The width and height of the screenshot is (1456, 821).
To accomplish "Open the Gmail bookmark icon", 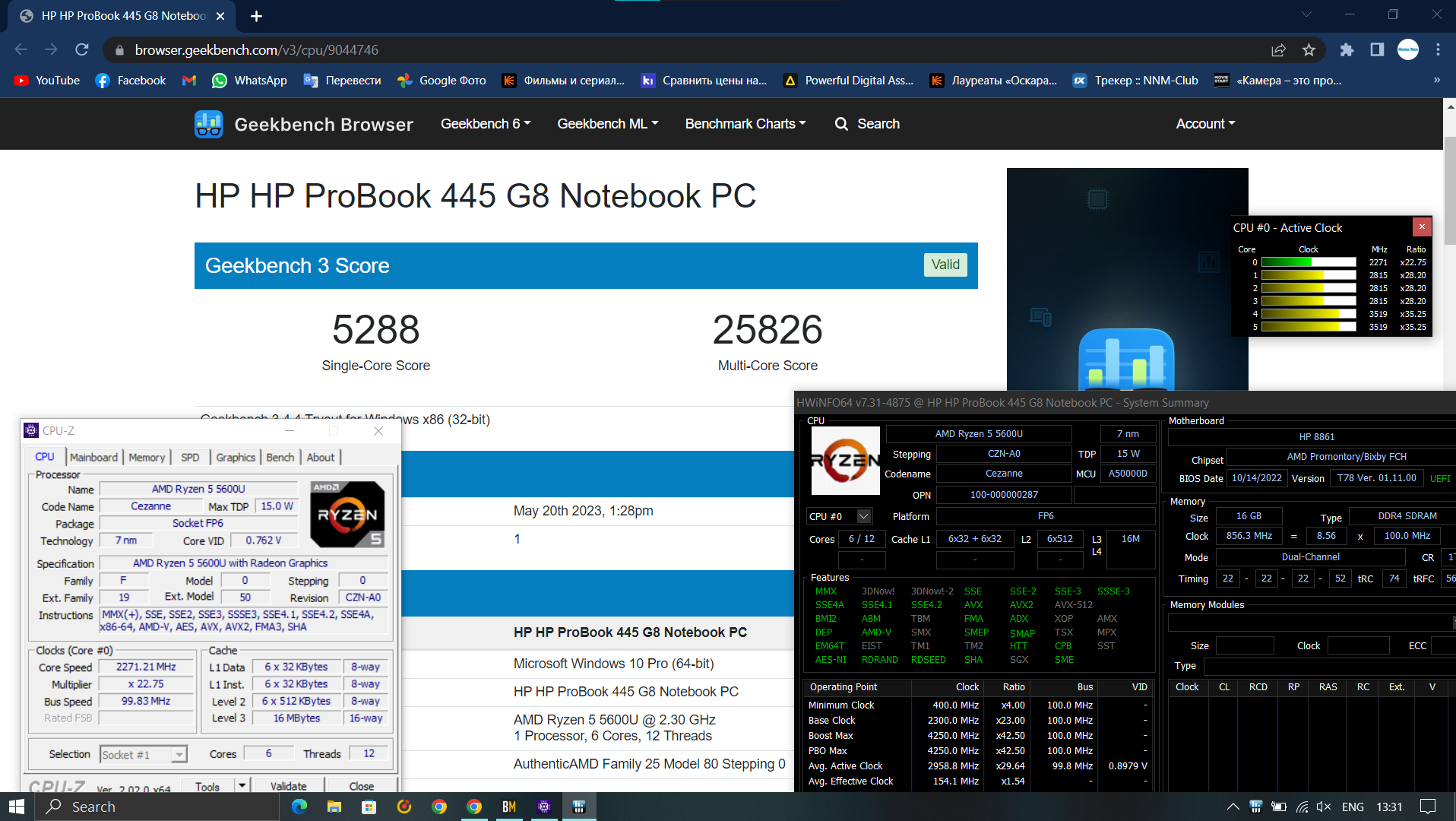I will 189,81.
